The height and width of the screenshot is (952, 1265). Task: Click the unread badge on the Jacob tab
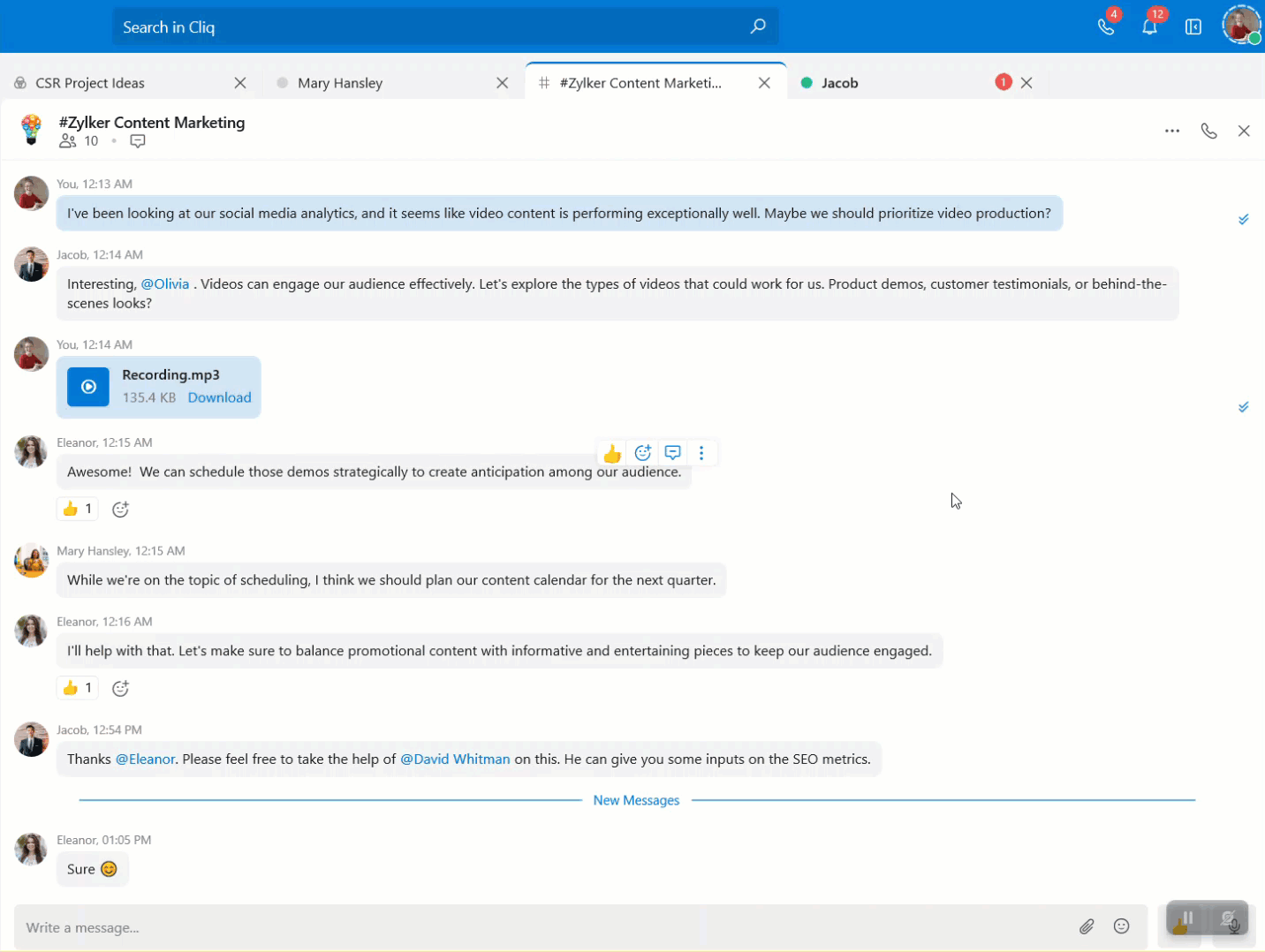click(1003, 82)
